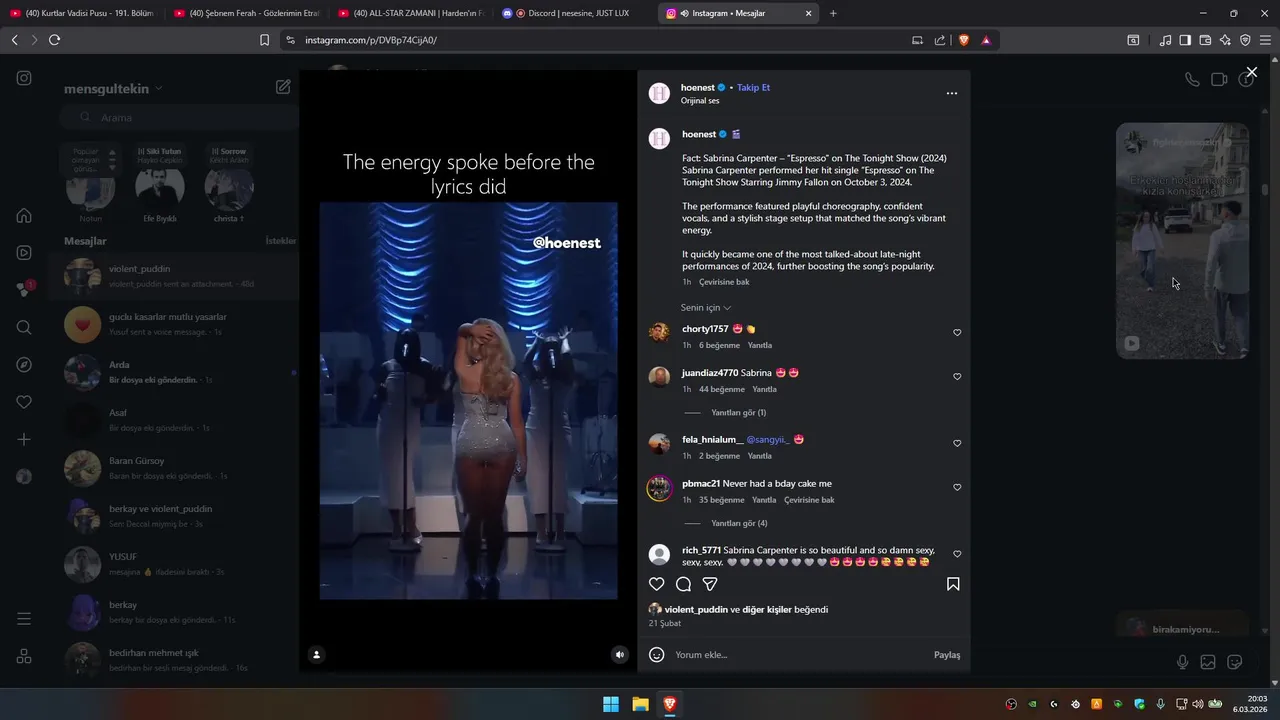Viewport: 1280px width, 720px height.
Task: Switch to Discord tab
Action: tap(574, 13)
